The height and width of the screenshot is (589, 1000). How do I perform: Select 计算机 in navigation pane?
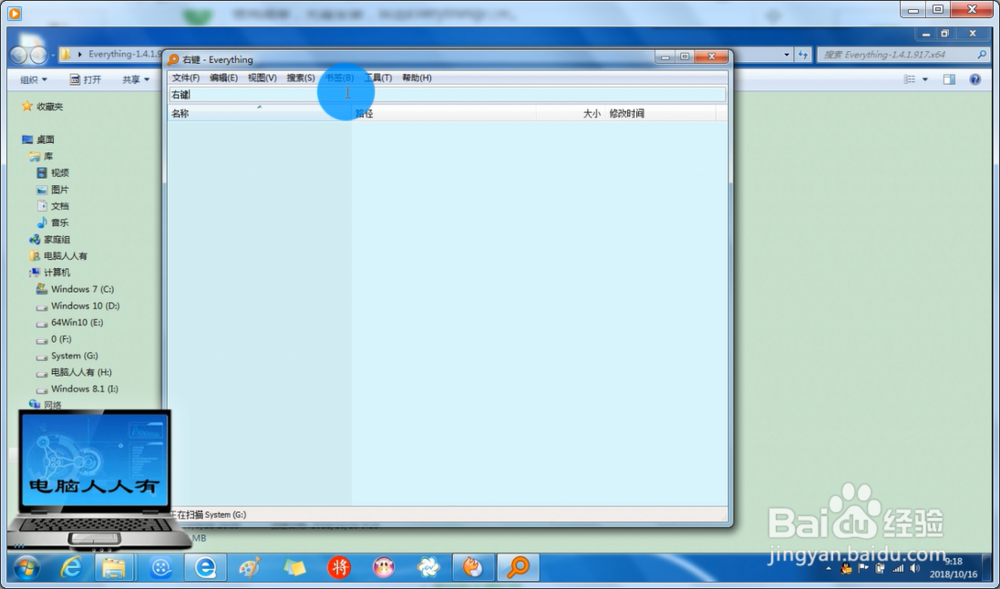coord(50,273)
